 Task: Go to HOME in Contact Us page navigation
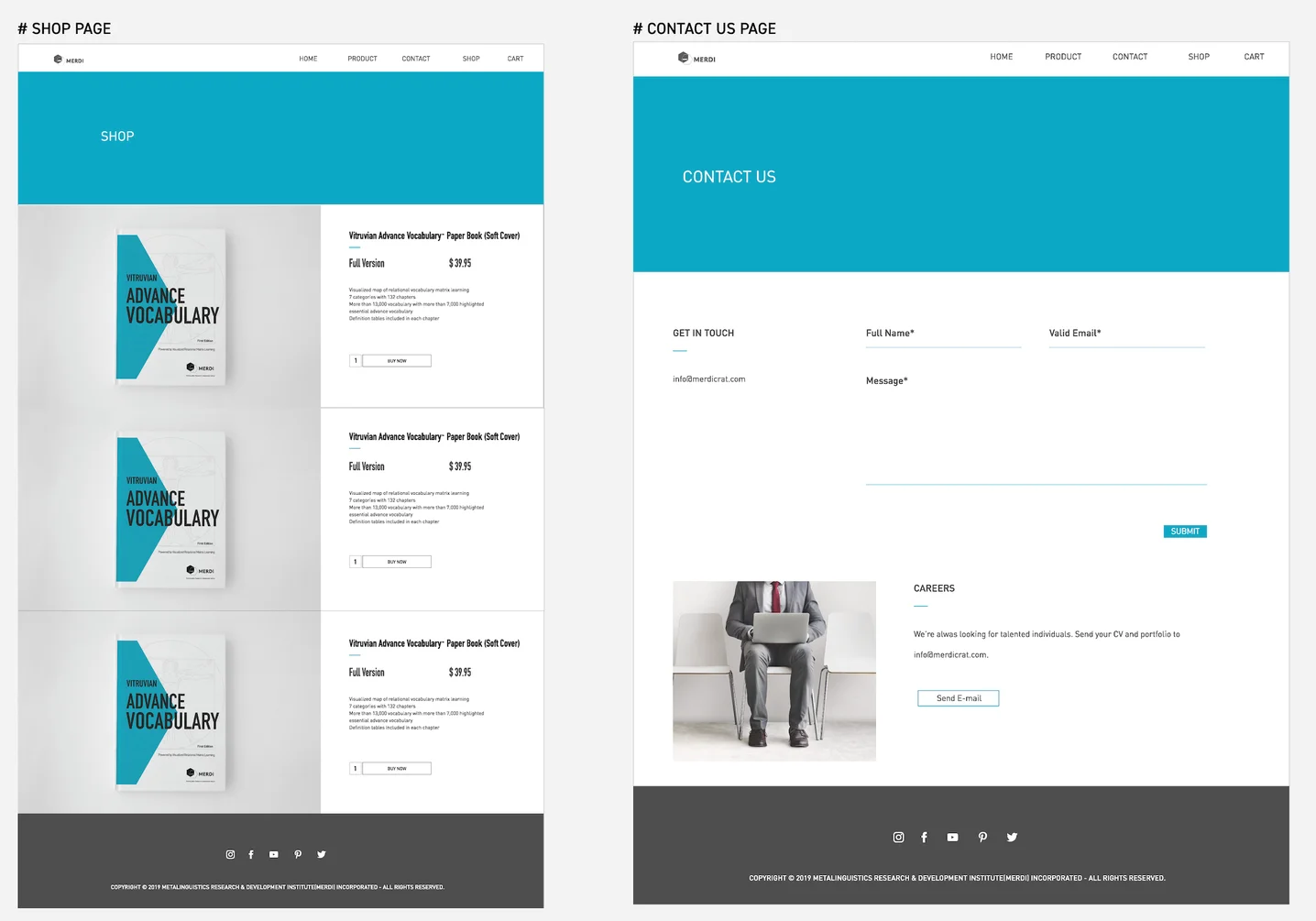click(x=1002, y=57)
